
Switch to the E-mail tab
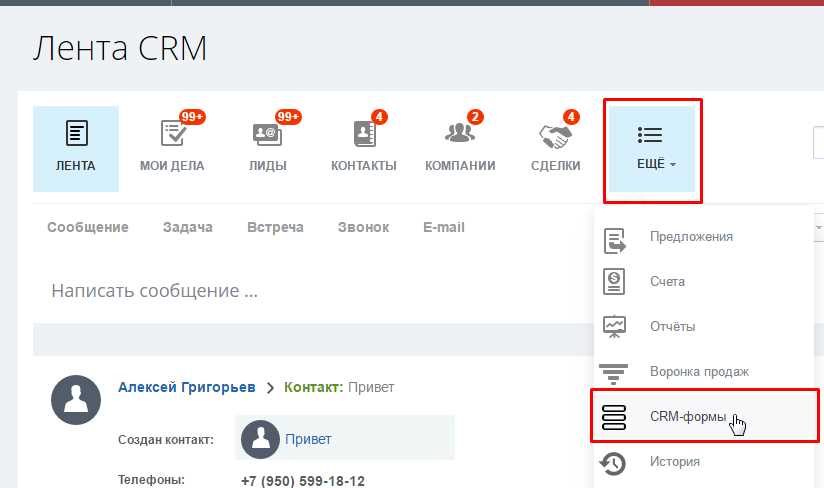pos(444,227)
